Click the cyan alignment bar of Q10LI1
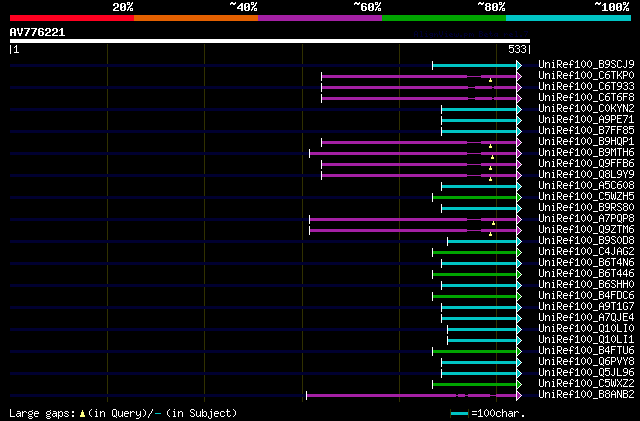 click(x=484, y=341)
